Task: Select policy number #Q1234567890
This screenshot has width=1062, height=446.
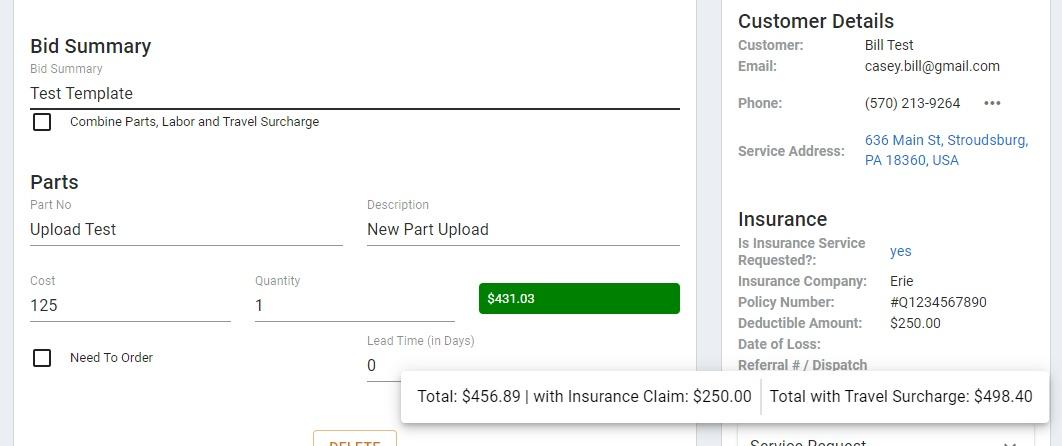Action: (x=938, y=303)
